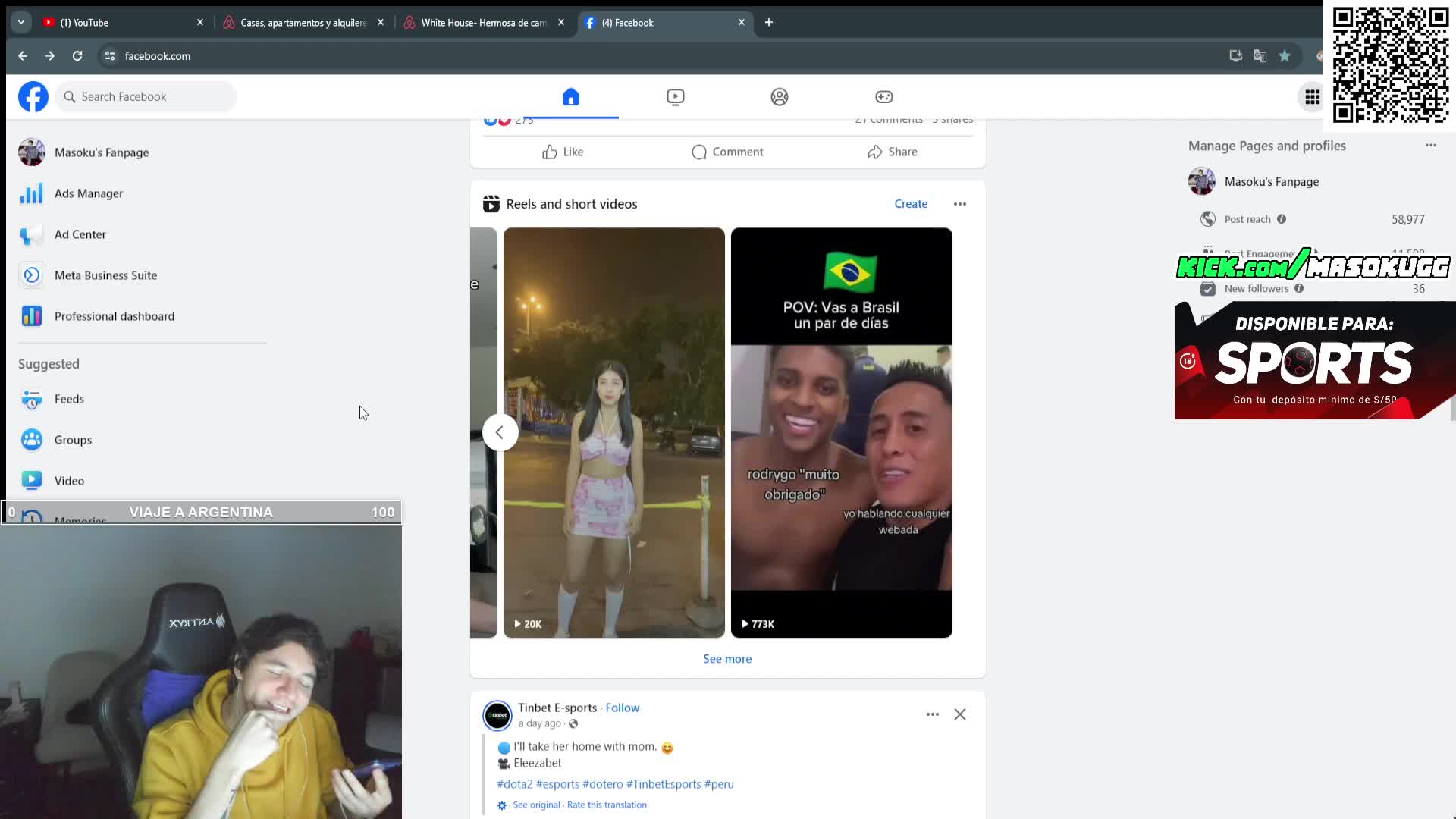Follow the Tinbet E-sports page

(x=622, y=707)
